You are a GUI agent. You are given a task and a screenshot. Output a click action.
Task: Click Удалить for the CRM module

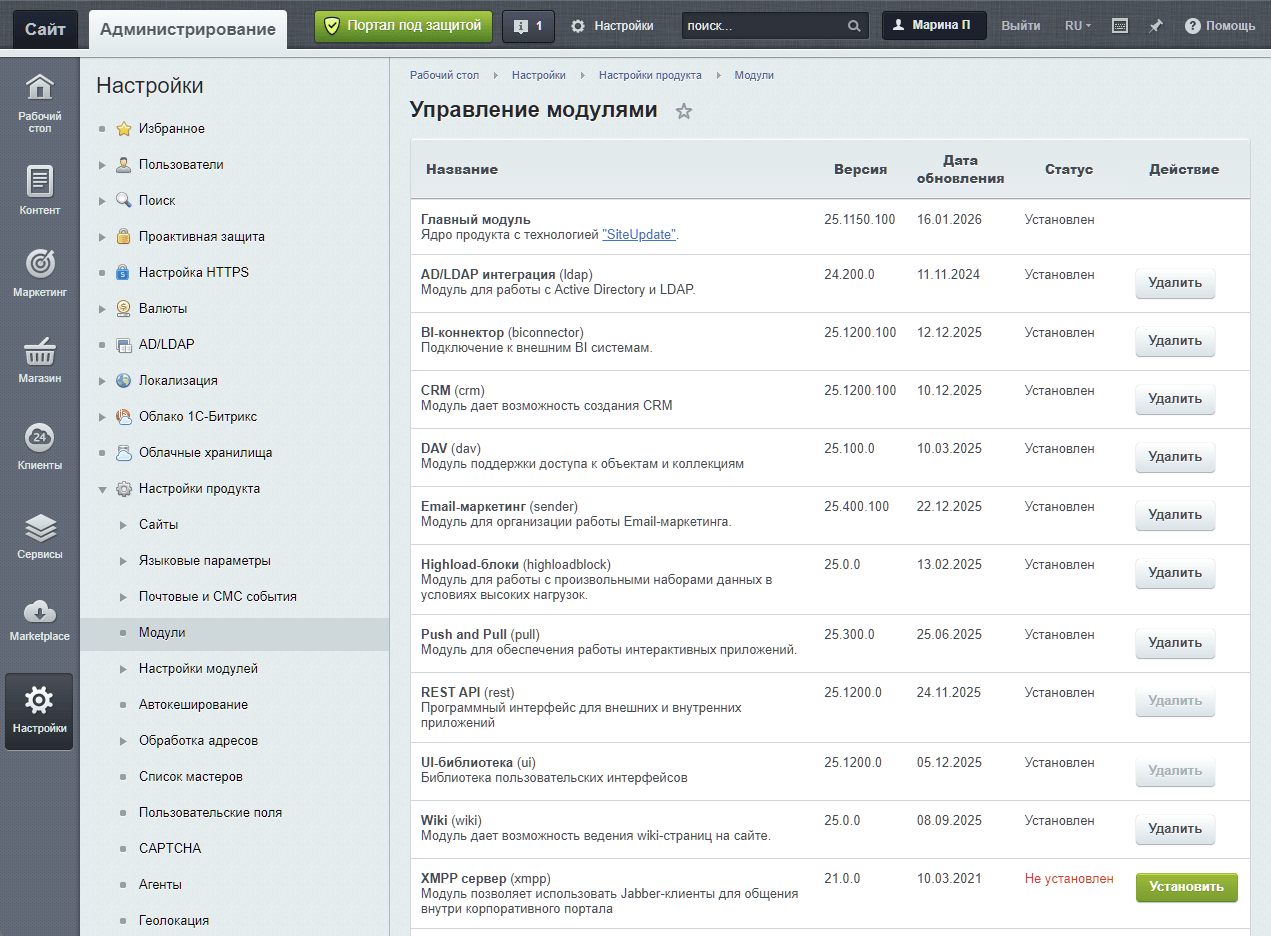click(x=1175, y=399)
